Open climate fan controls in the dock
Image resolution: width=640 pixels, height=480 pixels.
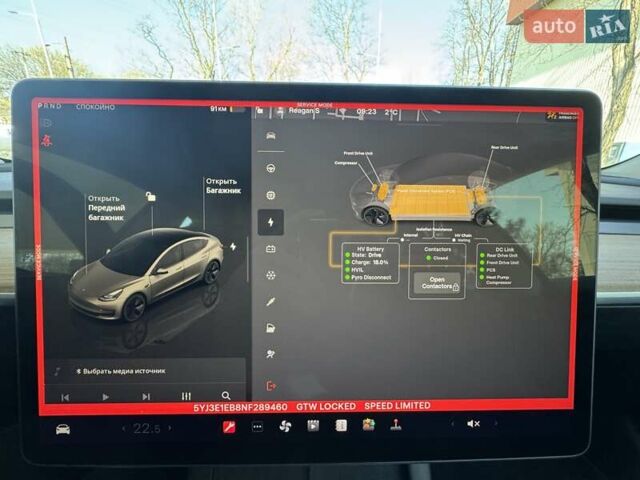coord(285,427)
